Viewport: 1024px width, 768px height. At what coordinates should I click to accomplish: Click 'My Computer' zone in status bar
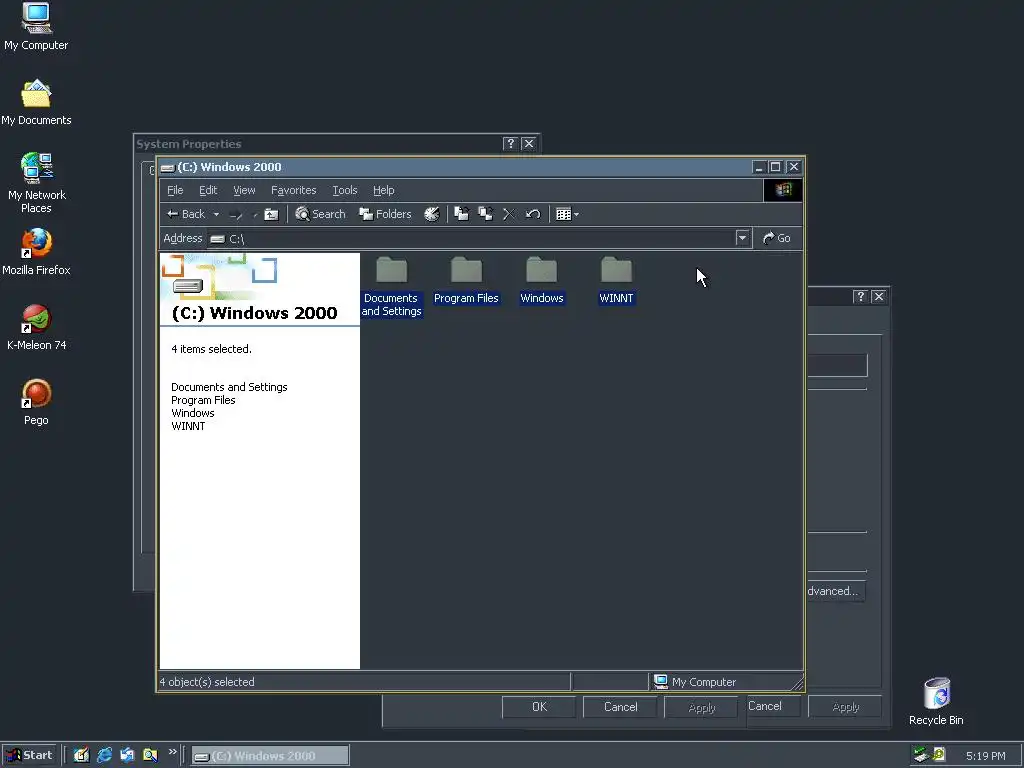click(x=695, y=682)
